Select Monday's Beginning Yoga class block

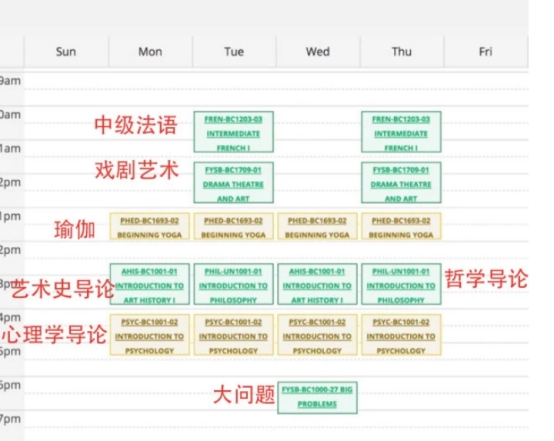click(x=149, y=226)
